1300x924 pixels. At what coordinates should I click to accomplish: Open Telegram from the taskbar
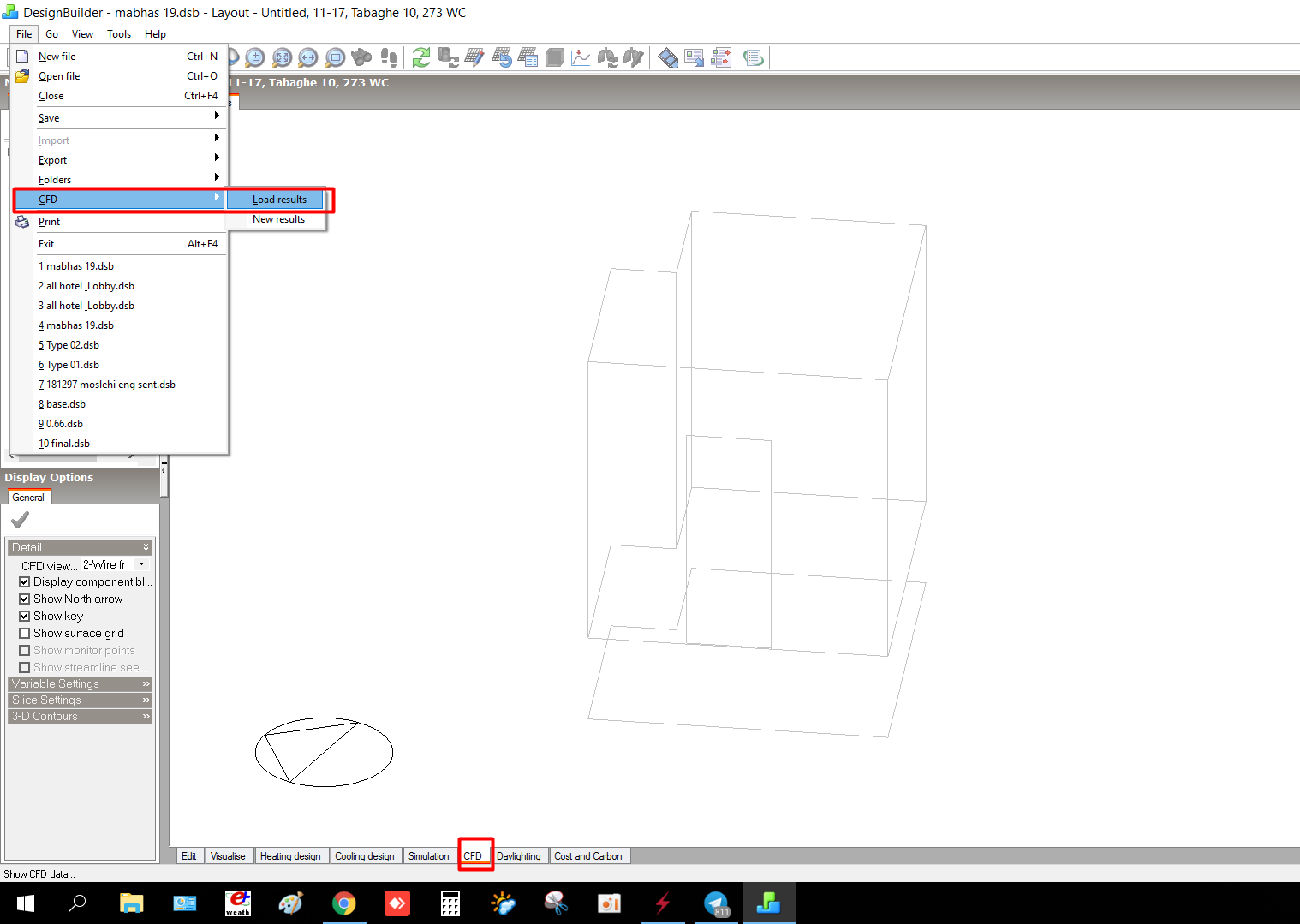[x=716, y=903]
